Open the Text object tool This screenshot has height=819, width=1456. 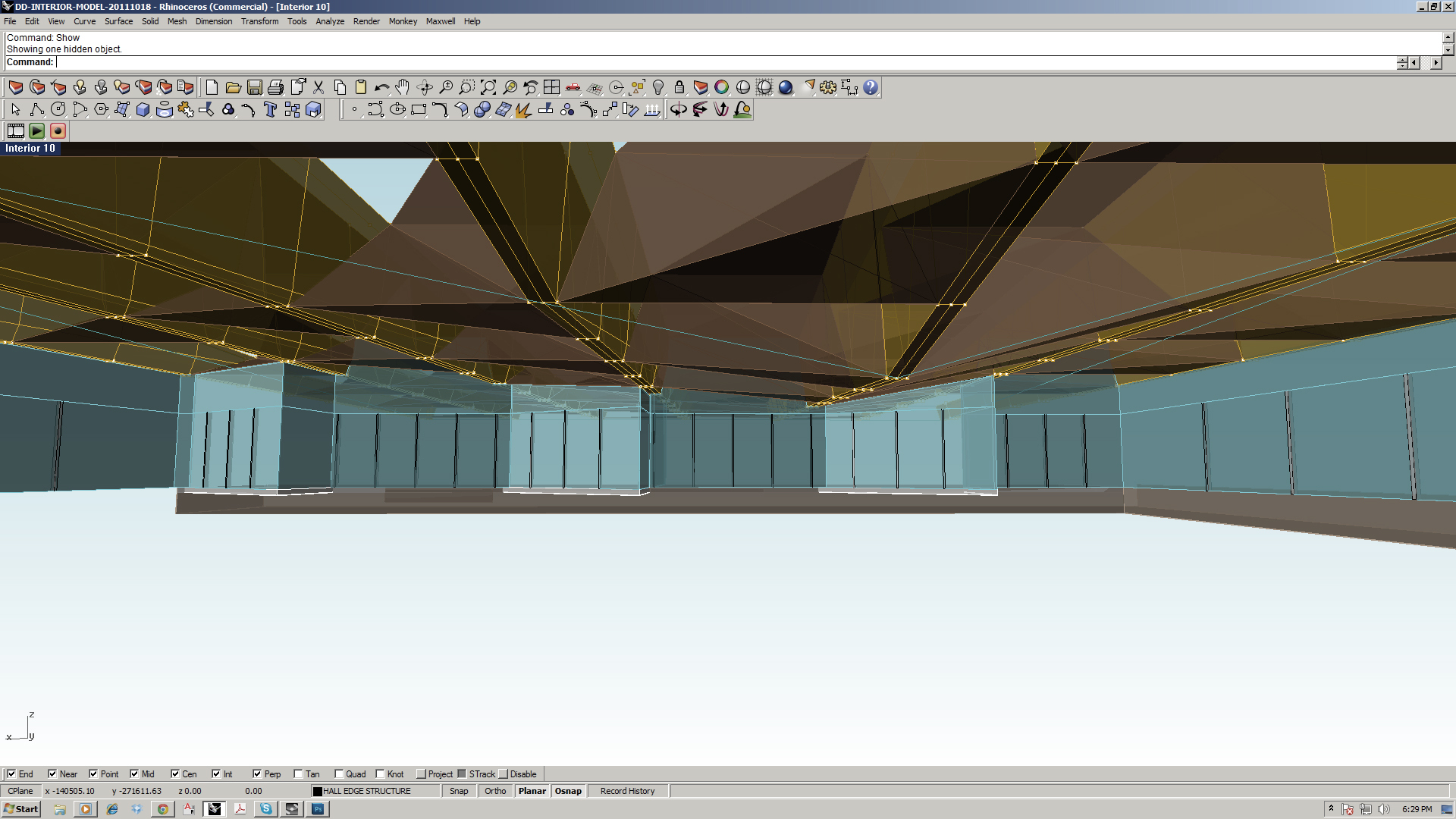270,110
